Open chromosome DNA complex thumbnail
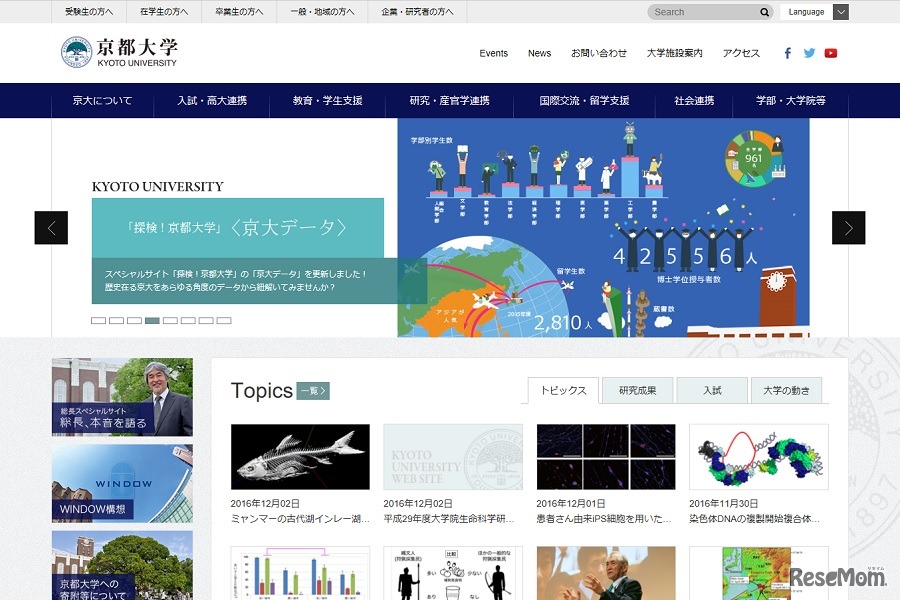This screenshot has height=600, width=900. 759,457
